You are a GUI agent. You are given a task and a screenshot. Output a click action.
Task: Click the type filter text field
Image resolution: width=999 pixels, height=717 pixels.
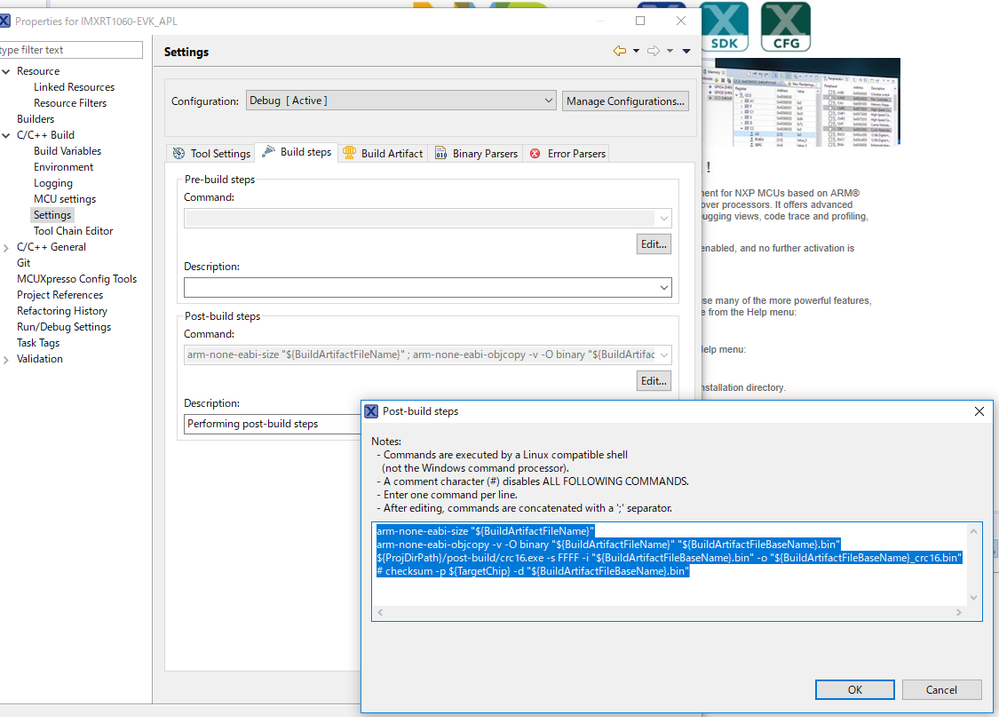70,50
